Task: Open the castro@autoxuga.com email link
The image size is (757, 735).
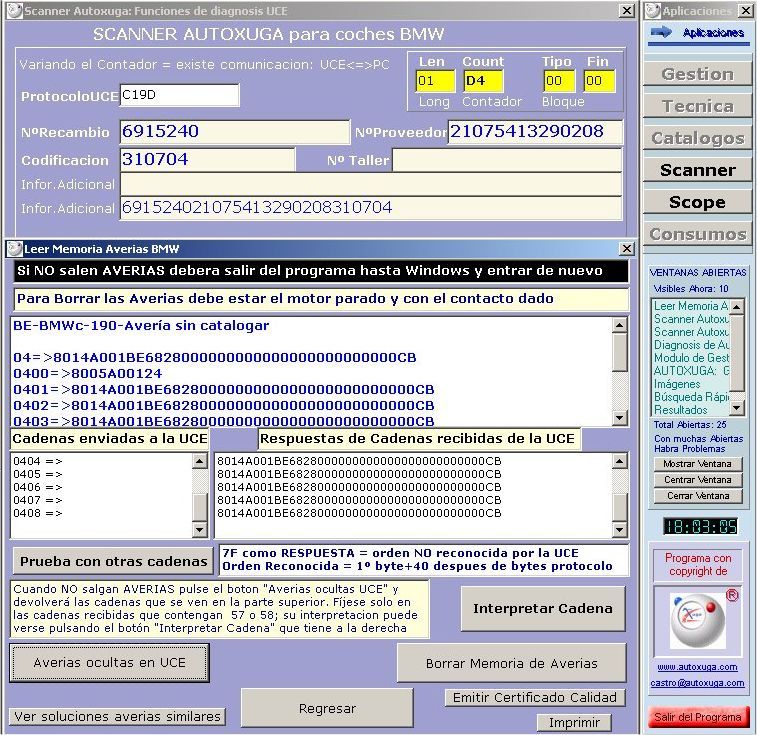Action: pyautogui.click(x=697, y=682)
